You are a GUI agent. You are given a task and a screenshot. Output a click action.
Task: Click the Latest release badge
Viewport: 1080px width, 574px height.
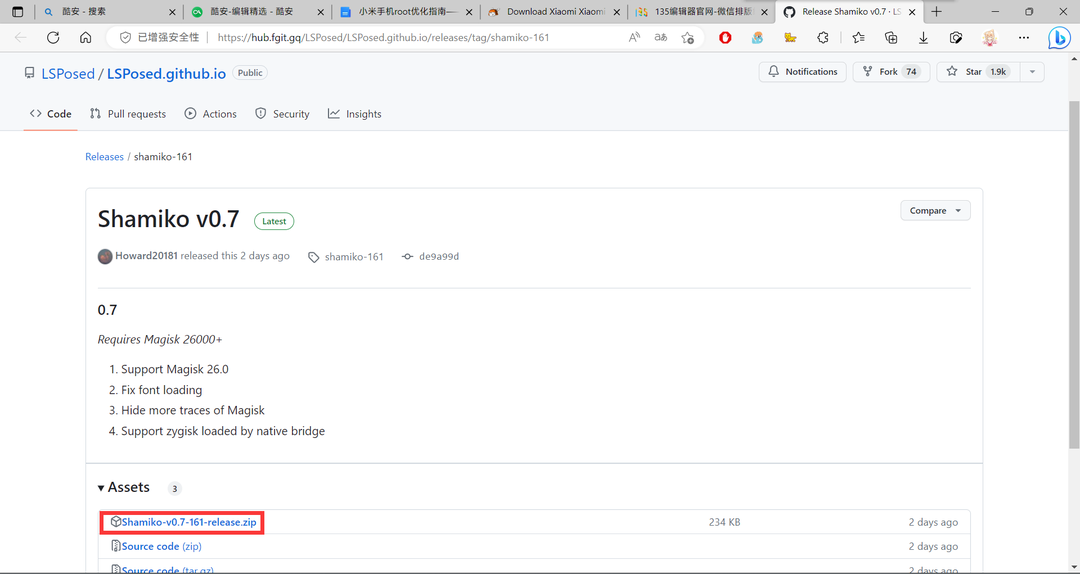pyautogui.click(x=274, y=221)
